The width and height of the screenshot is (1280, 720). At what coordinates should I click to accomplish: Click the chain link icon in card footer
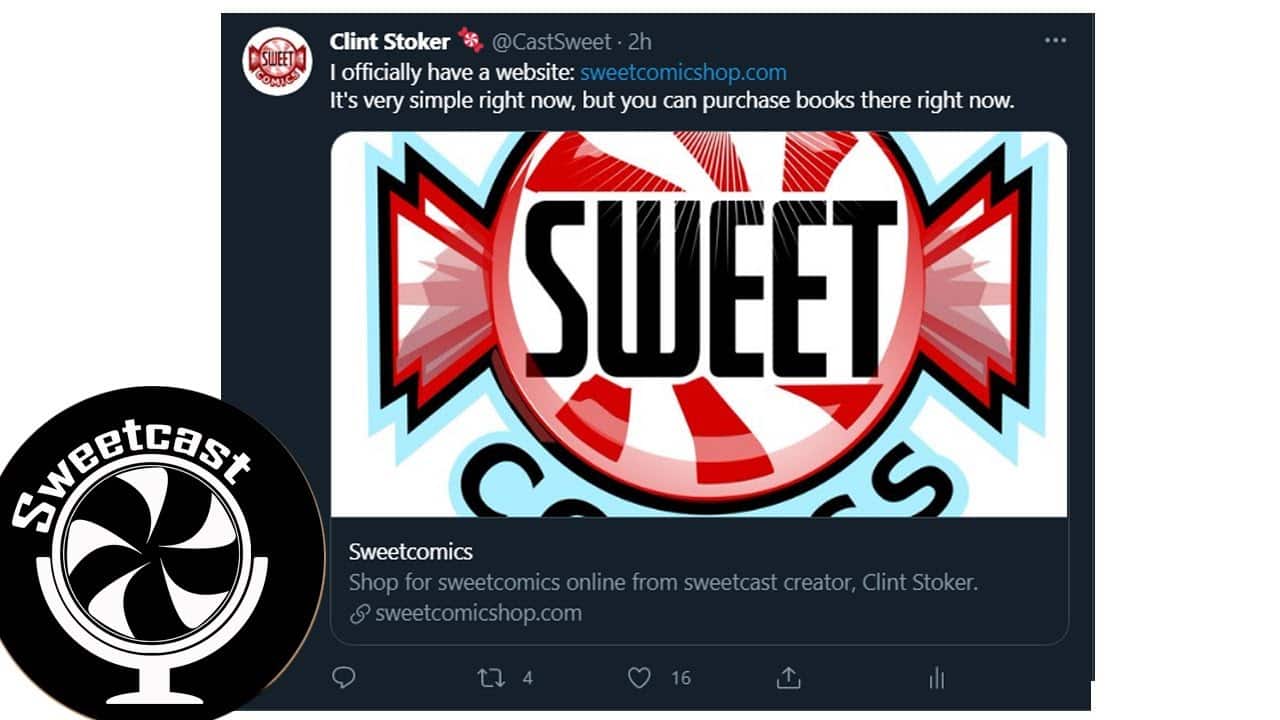360,614
